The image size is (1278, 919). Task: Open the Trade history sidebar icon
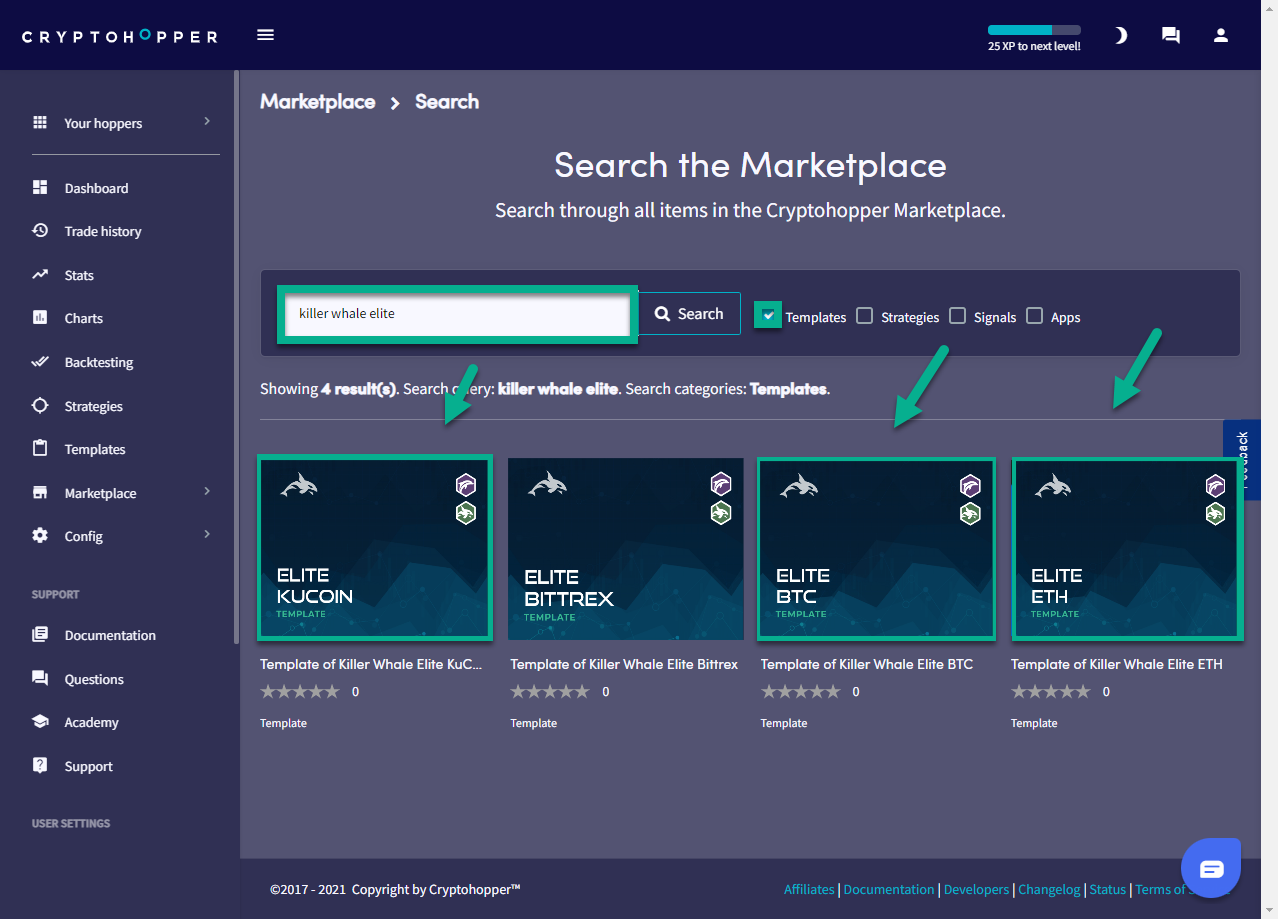(40, 231)
